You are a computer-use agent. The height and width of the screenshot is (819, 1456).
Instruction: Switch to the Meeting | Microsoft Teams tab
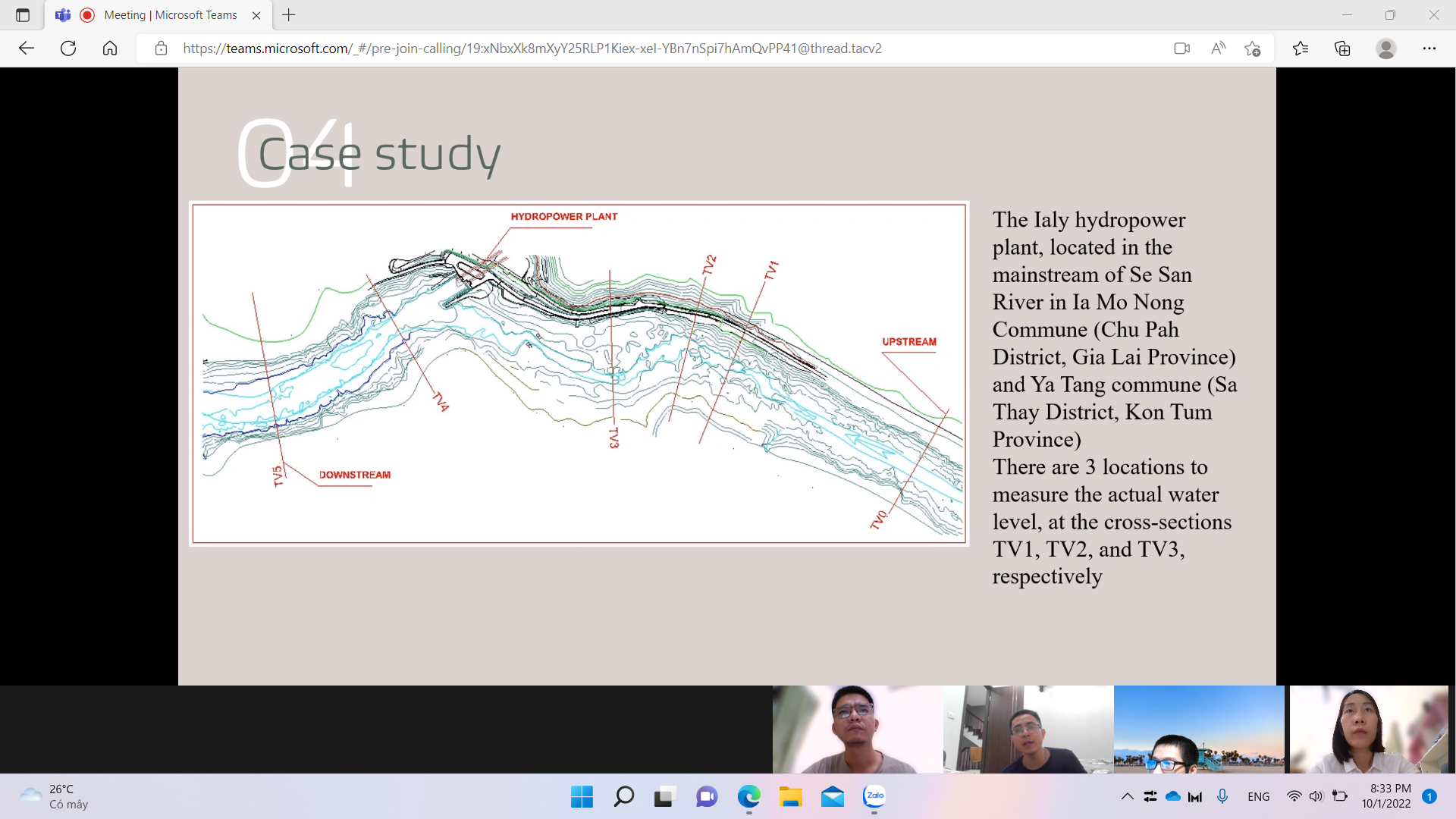pos(170,15)
